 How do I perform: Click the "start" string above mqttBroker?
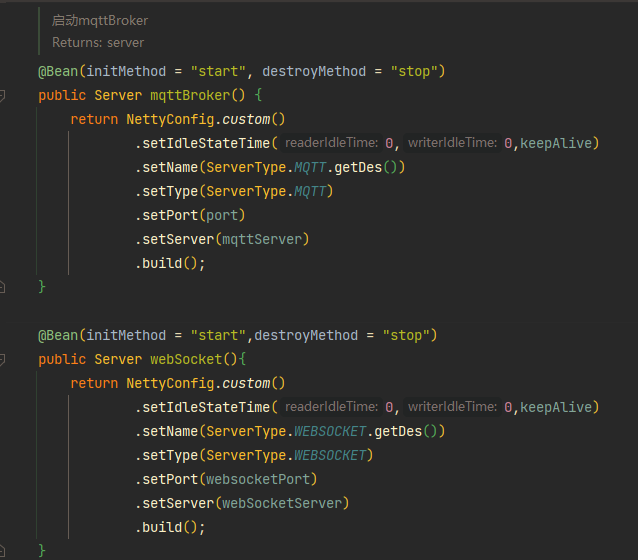pos(218,71)
